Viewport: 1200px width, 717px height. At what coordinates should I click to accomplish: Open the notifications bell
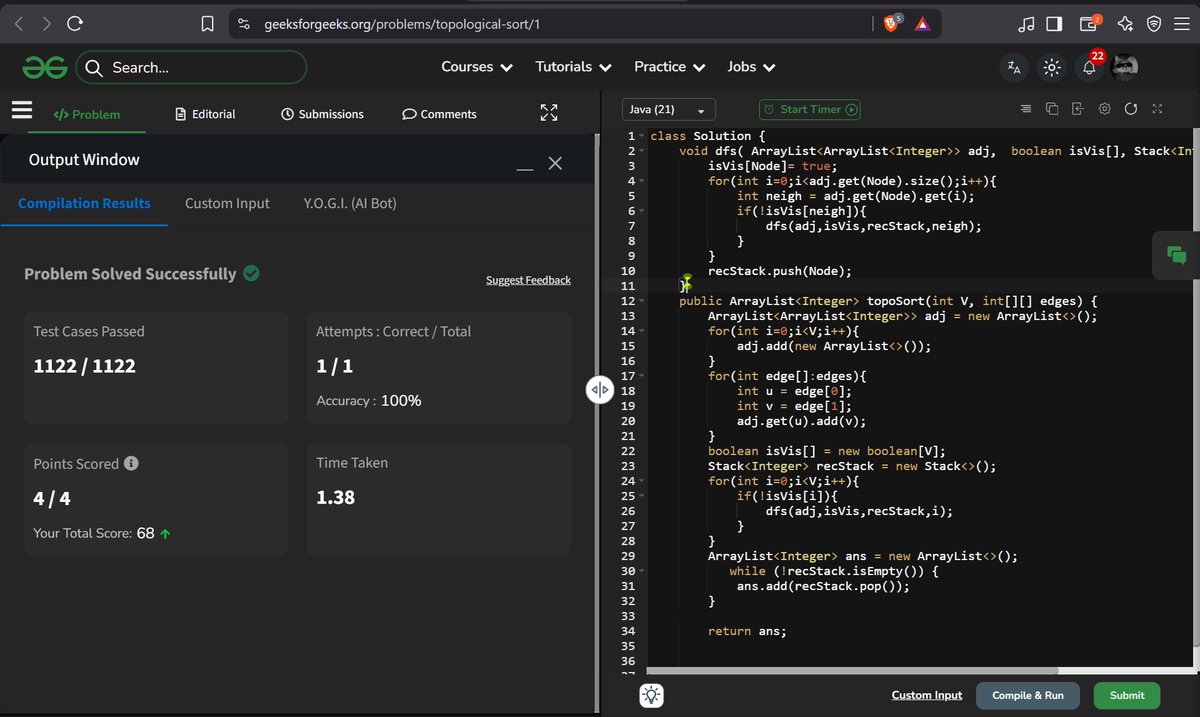click(1089, 68)
